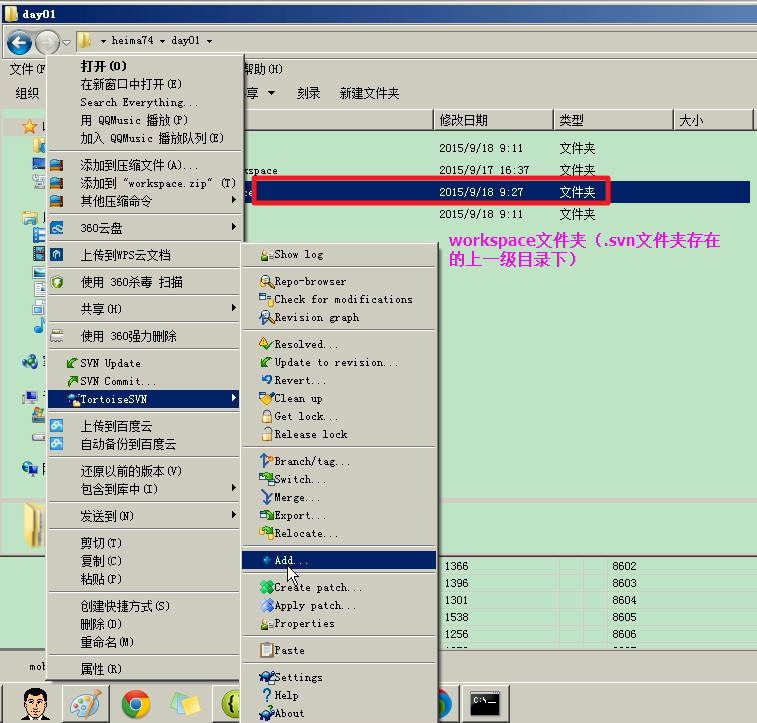
Task: Click the SVN Commit... icon entry
Action: pyautogui.click(x=72, y=381)
